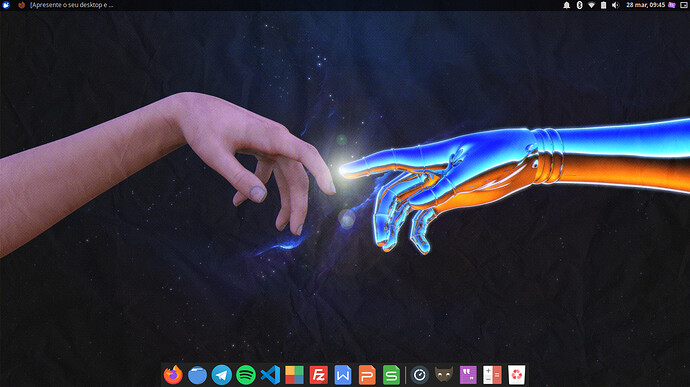The height and width of the screenshot is (387, 690).
Task: Check the battery status indicator
Action: 604,5
